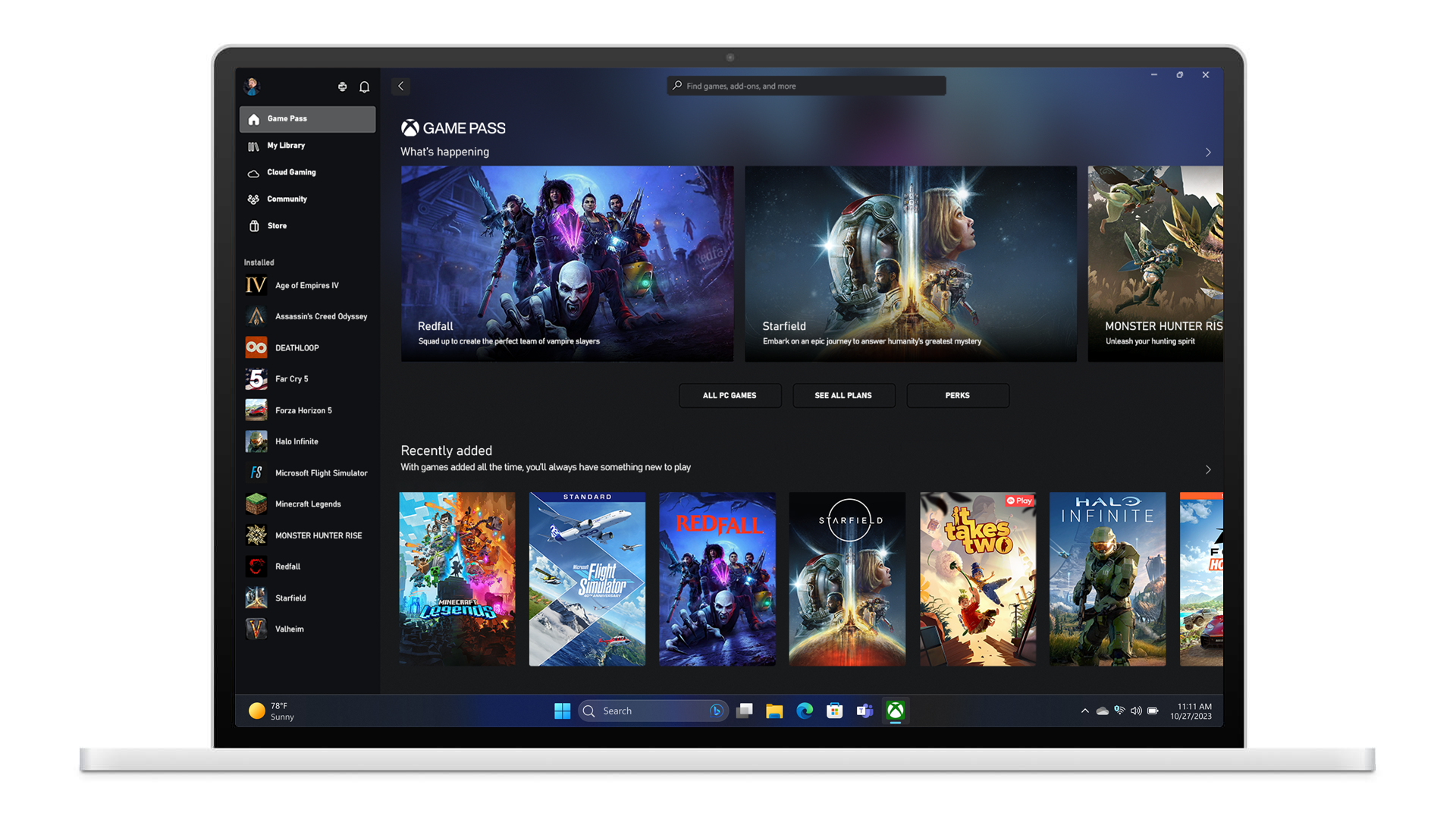Open Halo Infinite icon in Installed list
The image size is (1456, 819).
[256, 441]
